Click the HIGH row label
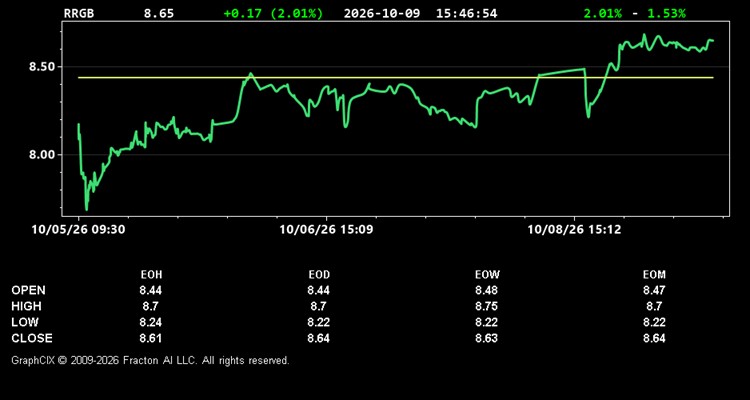This screenshot has width=750, height=400. (26, 306)
